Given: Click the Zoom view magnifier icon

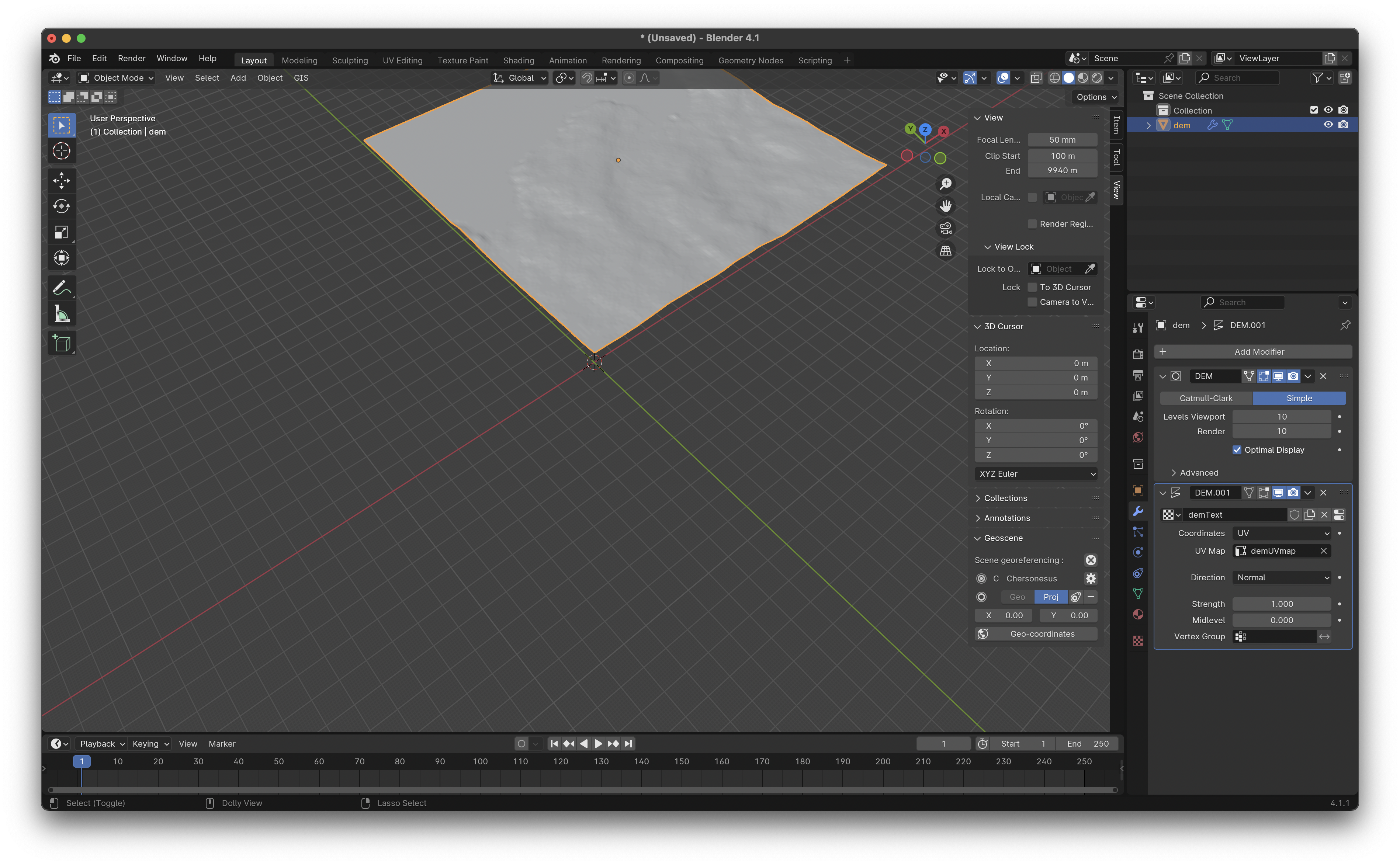Looking at the screenshot, I should pos(946,184).
